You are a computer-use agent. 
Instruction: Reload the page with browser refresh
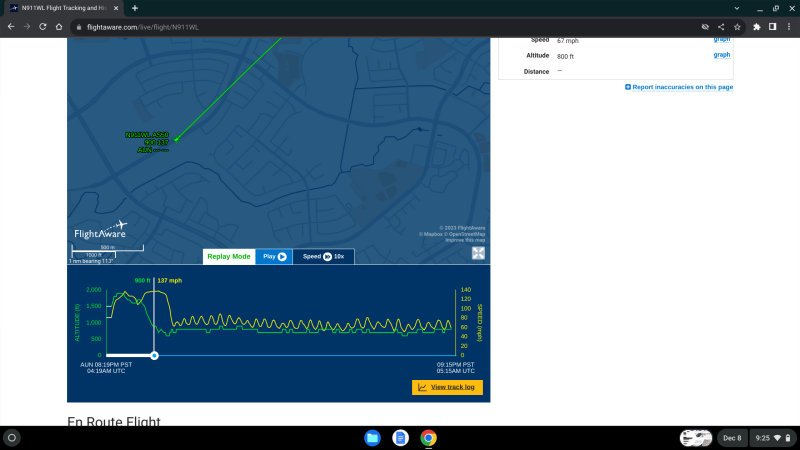(x=43, y=26)
